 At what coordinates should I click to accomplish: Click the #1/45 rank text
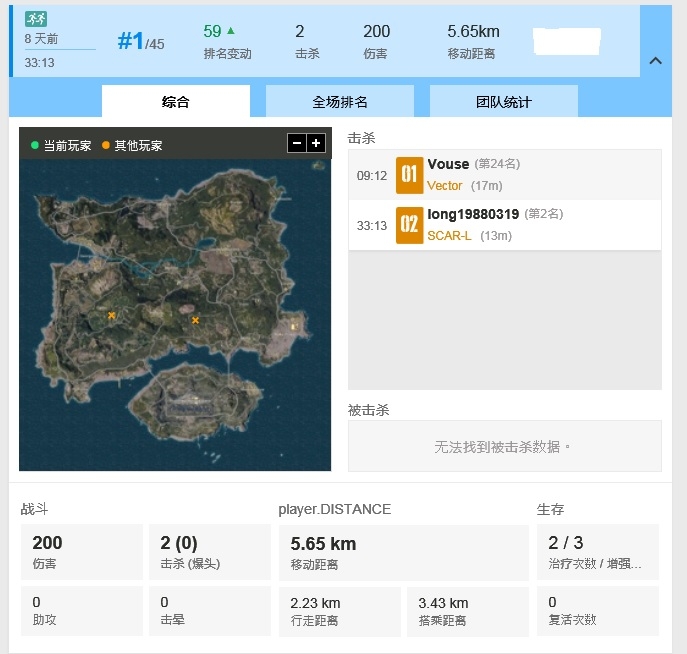(x=141, y=42)
